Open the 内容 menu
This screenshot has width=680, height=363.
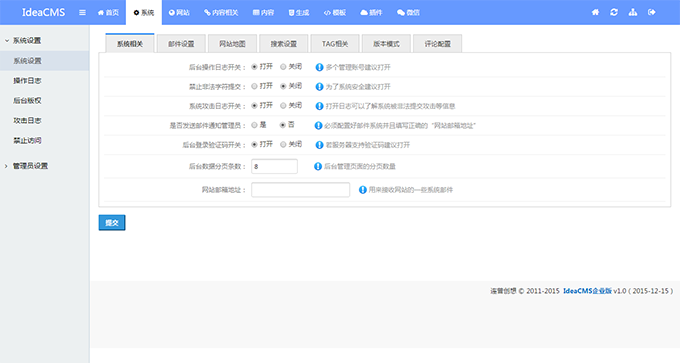[263, 13]
